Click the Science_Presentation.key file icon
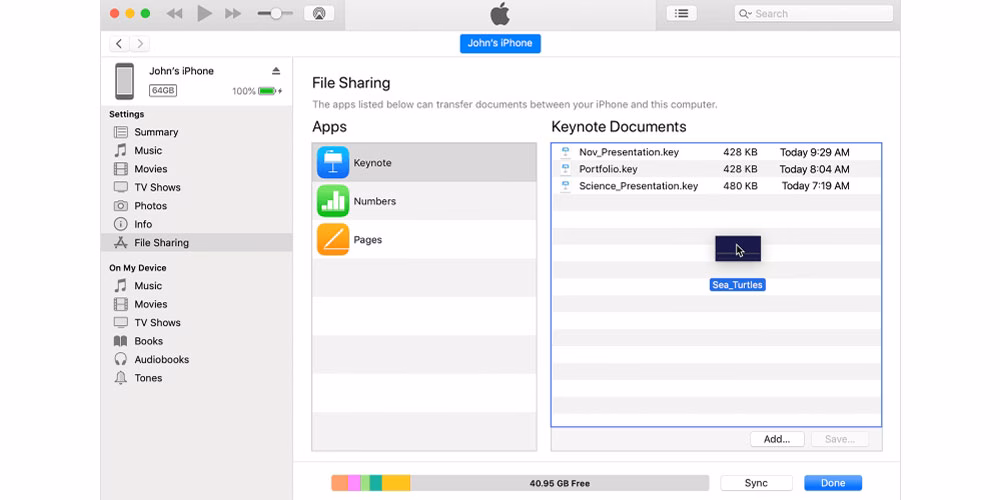 [565, 186]
